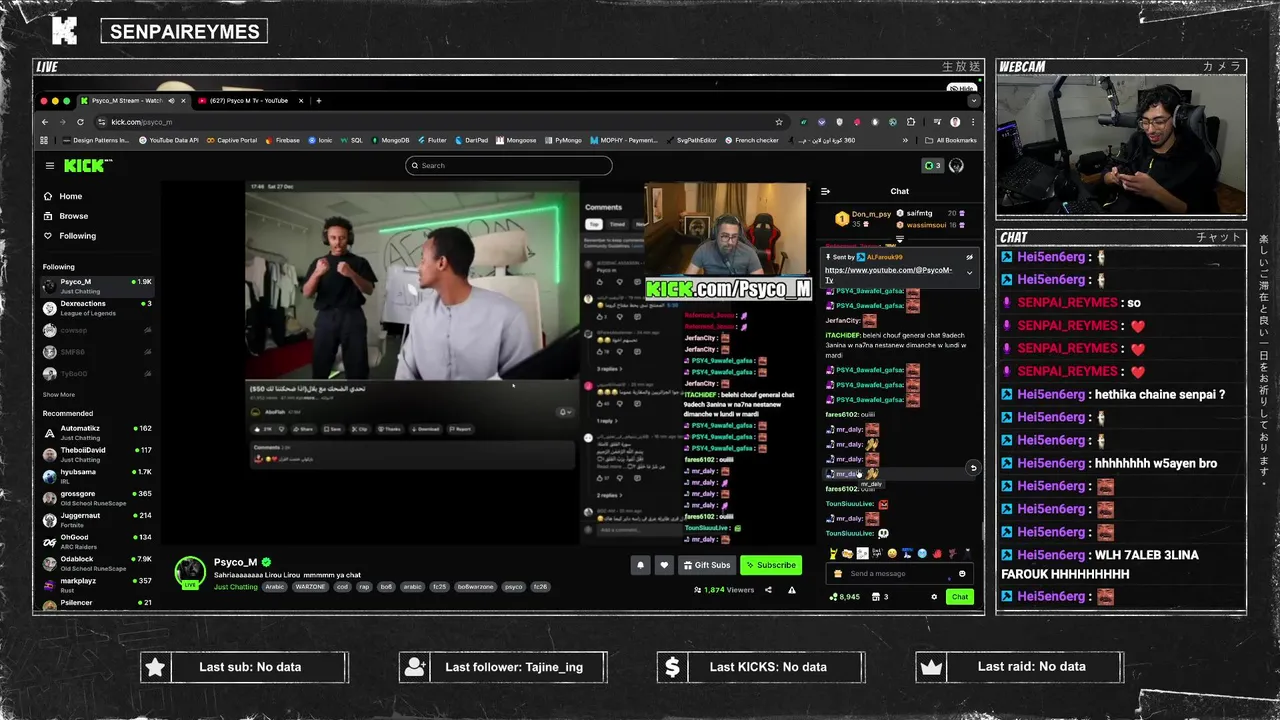Open the Kick hamburger menu
The height and width of the screenshot is (720, 1280).
click(49, 165)
